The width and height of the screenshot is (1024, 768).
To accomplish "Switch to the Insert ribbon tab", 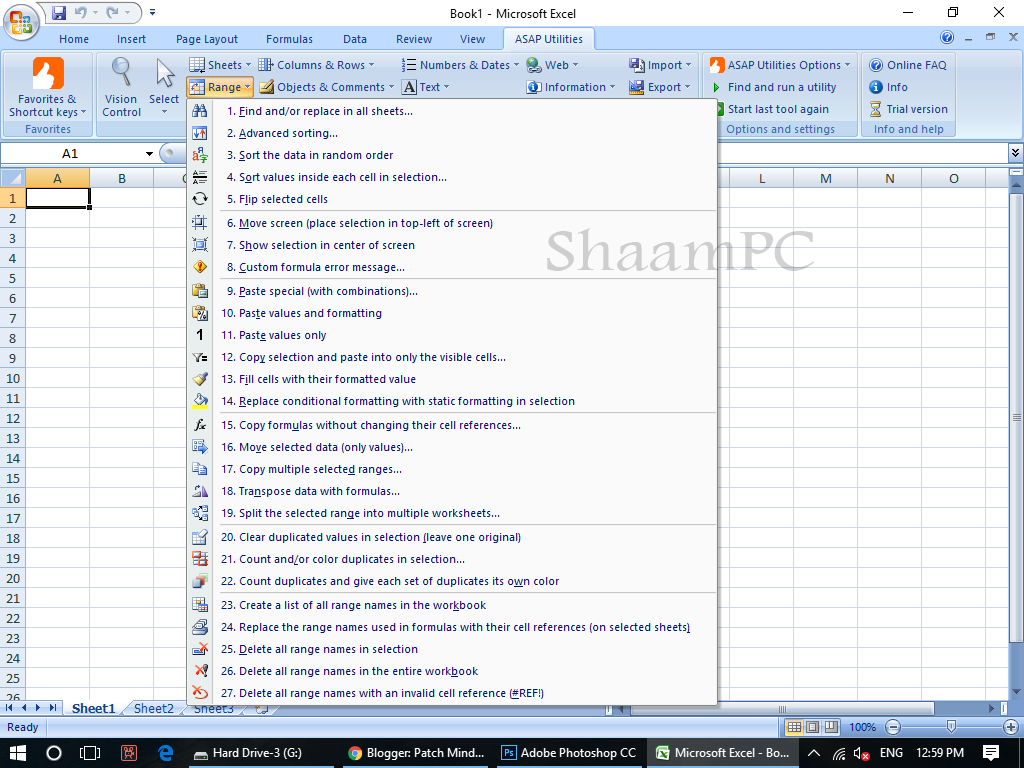I will click(131, 39).
